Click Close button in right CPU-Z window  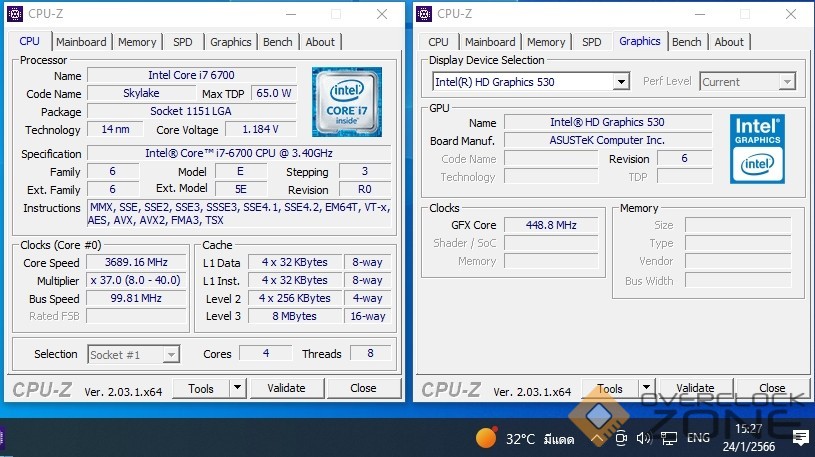click(x=772, y=388)
